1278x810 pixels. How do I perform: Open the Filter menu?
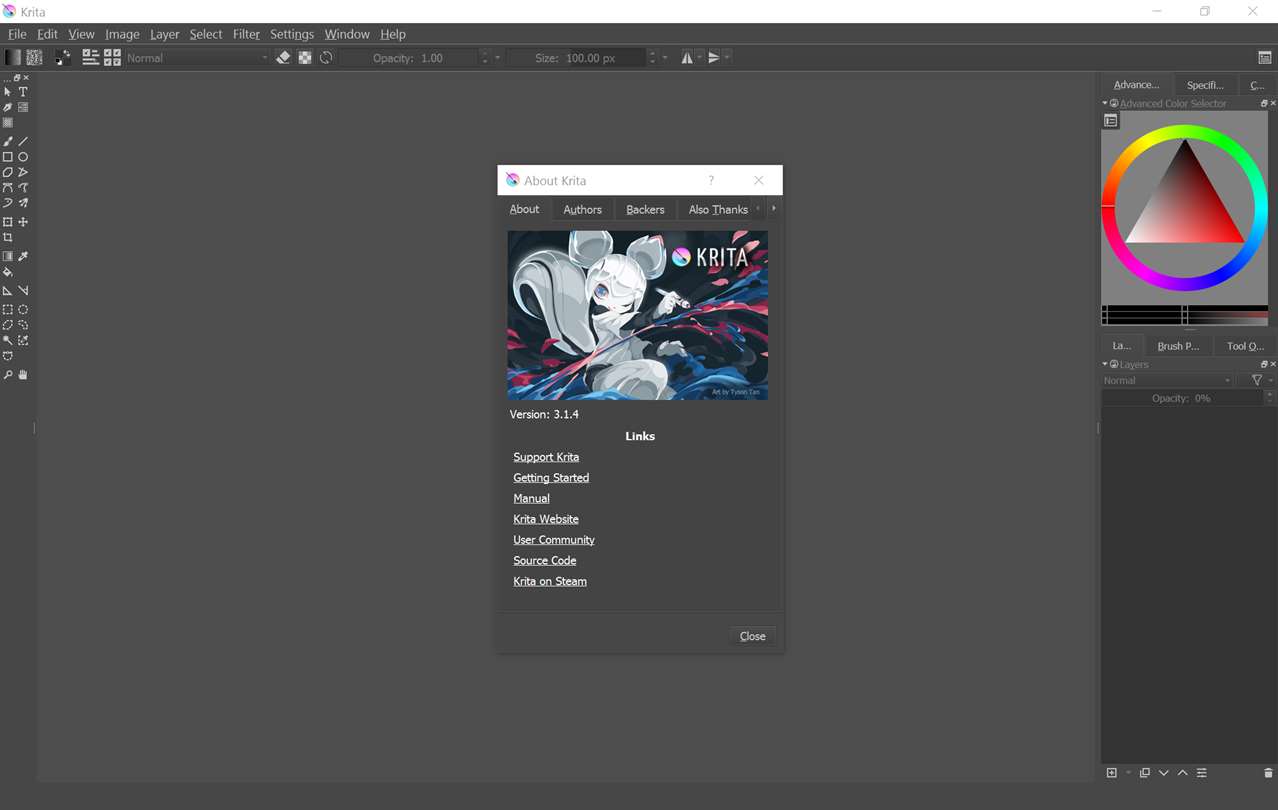click(x=246, y=34)
